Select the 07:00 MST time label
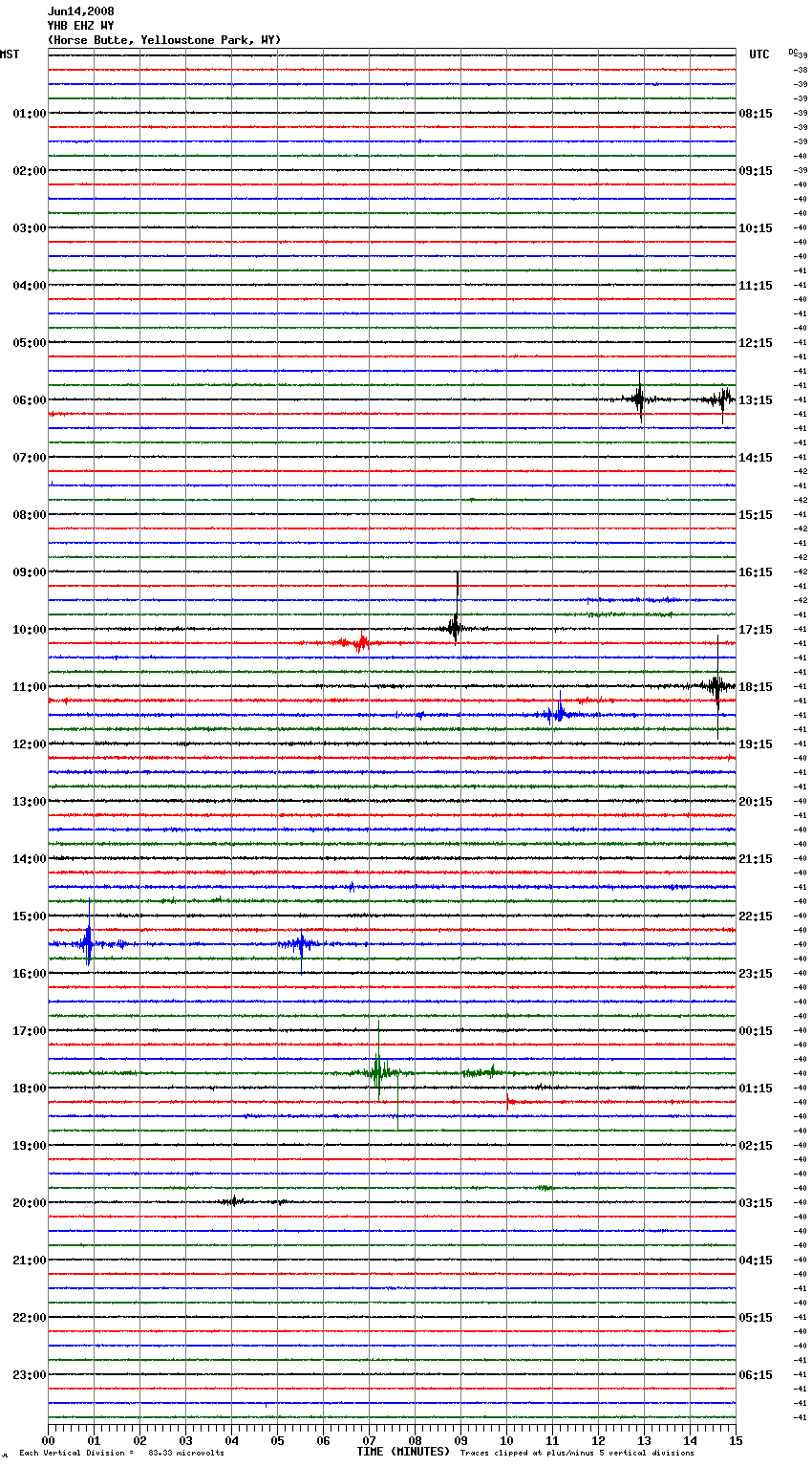Viewport: 812px width, 1466px height. tap(30, 458)
